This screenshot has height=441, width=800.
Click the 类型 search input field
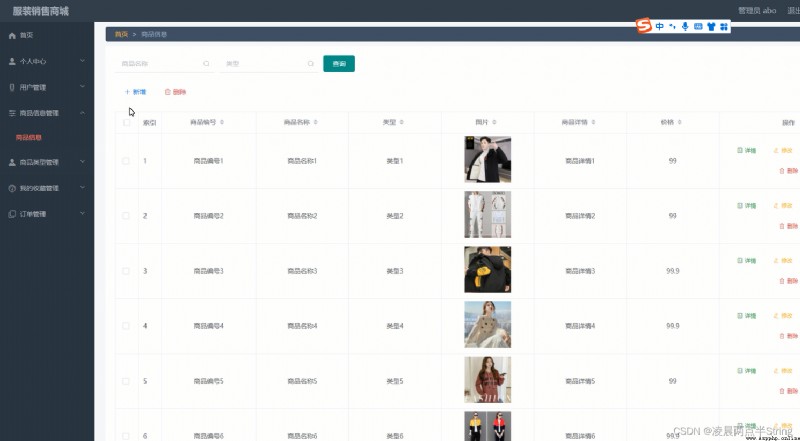(269, 64)
